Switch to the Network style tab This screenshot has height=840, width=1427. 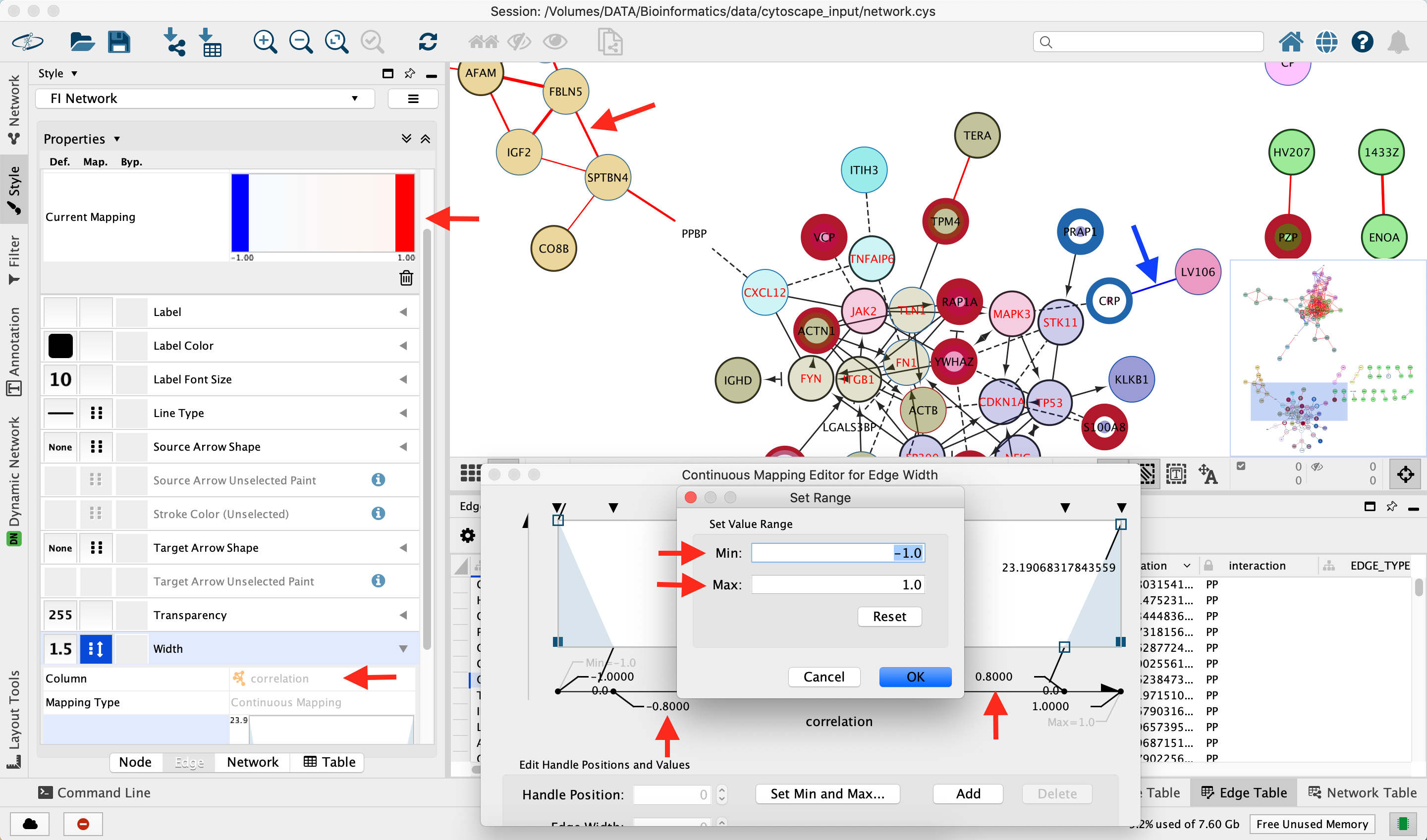(253, 762)
